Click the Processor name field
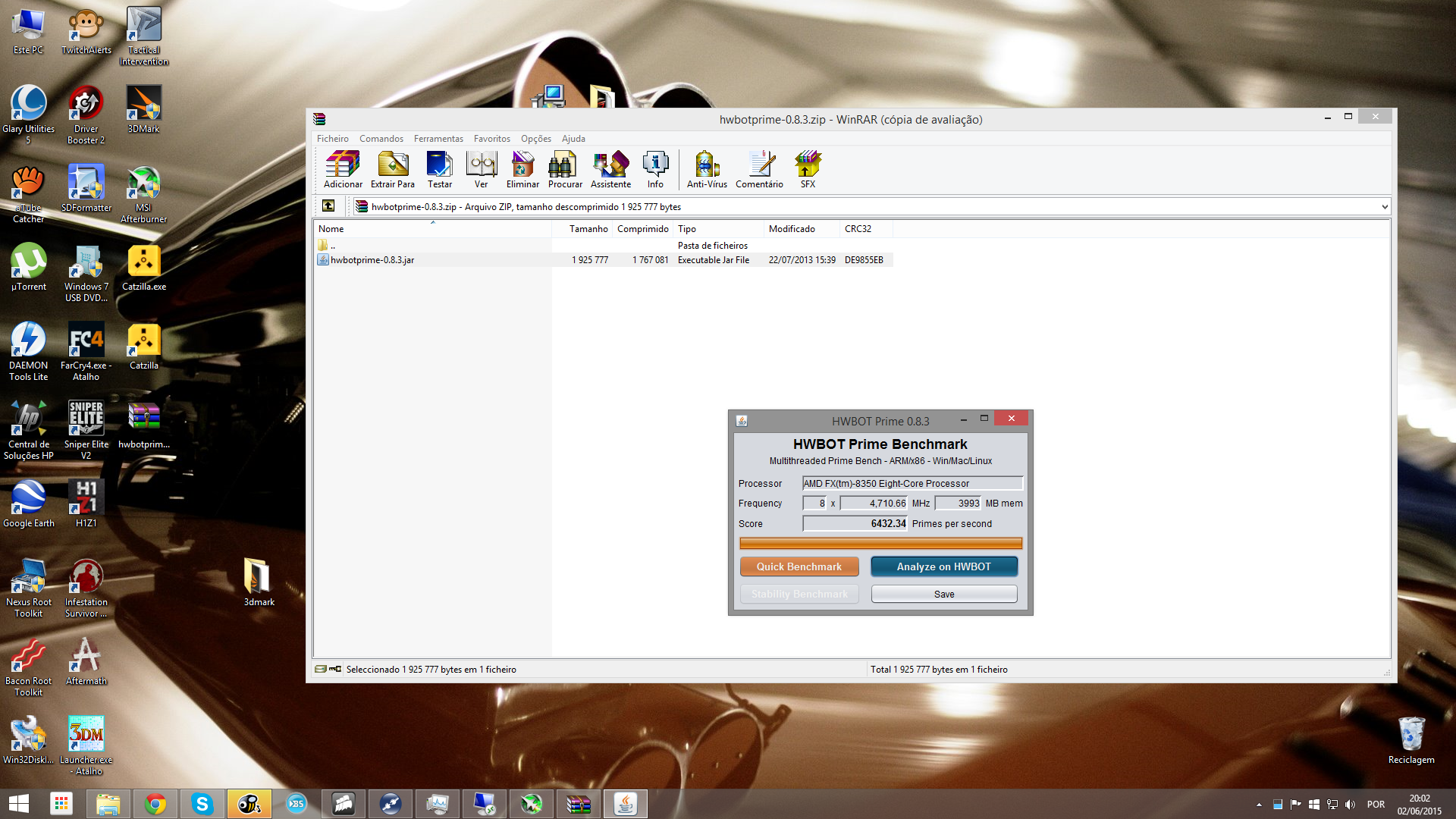The height and width of the screenshot is (819, 1456). [912, 483]
